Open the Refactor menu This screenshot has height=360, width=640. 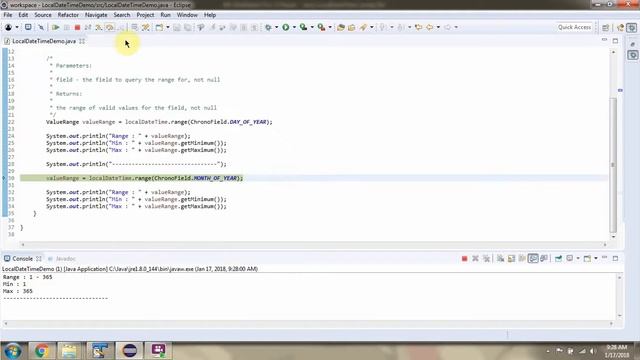[68, 15]
